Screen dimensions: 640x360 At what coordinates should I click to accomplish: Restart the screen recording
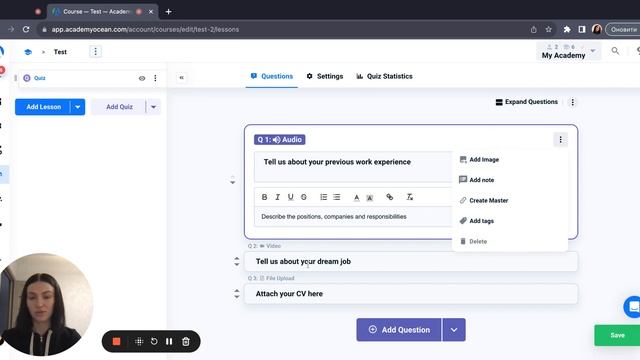tap(154, 341)
